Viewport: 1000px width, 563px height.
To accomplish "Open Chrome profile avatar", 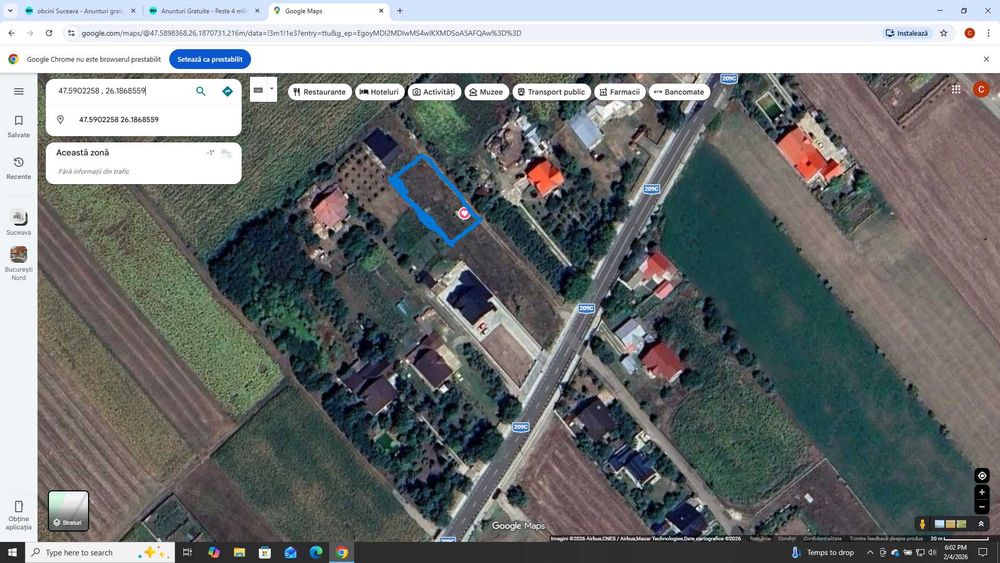I will point(969,33).
